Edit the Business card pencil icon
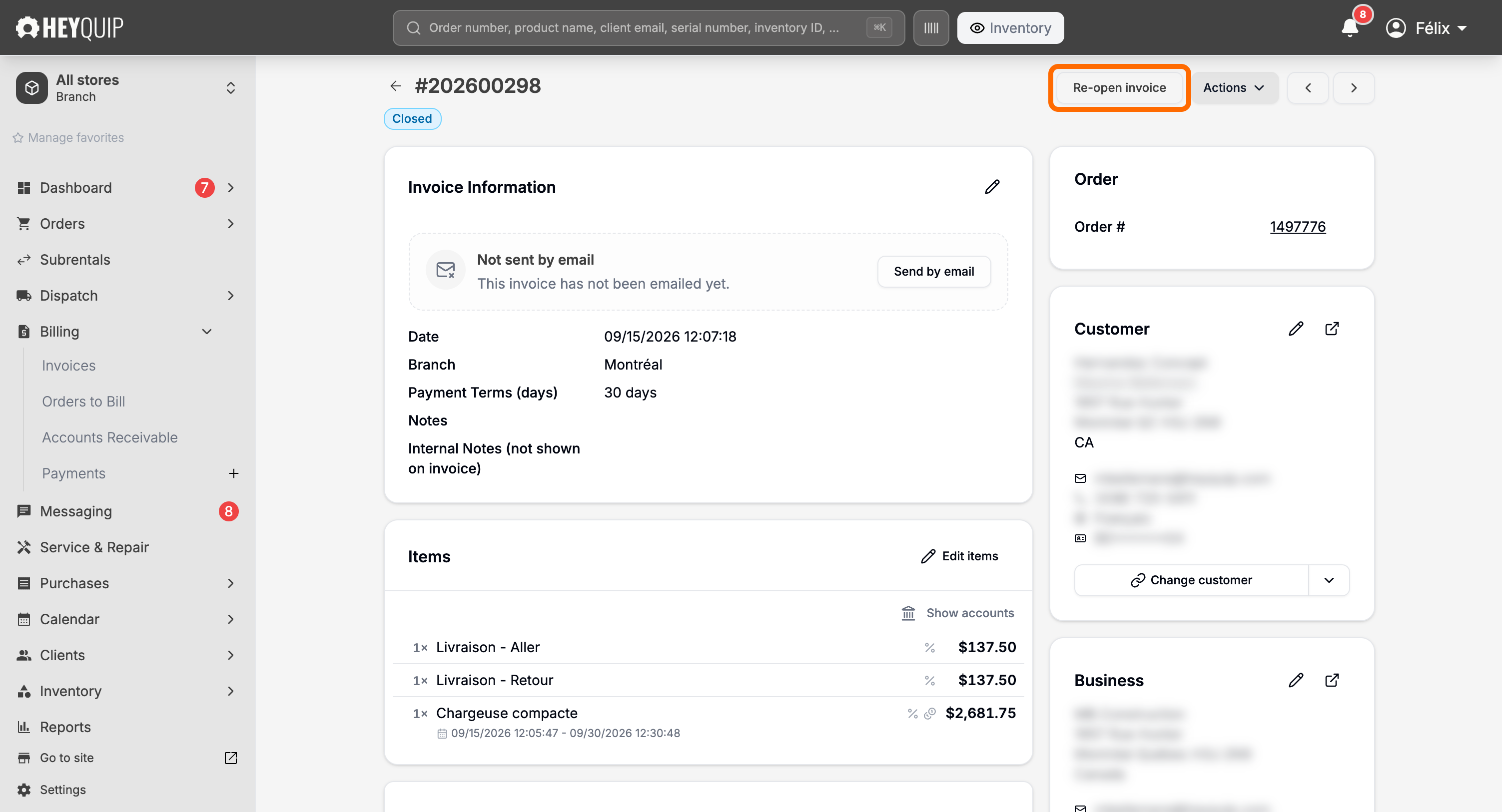 (1296, 680)
